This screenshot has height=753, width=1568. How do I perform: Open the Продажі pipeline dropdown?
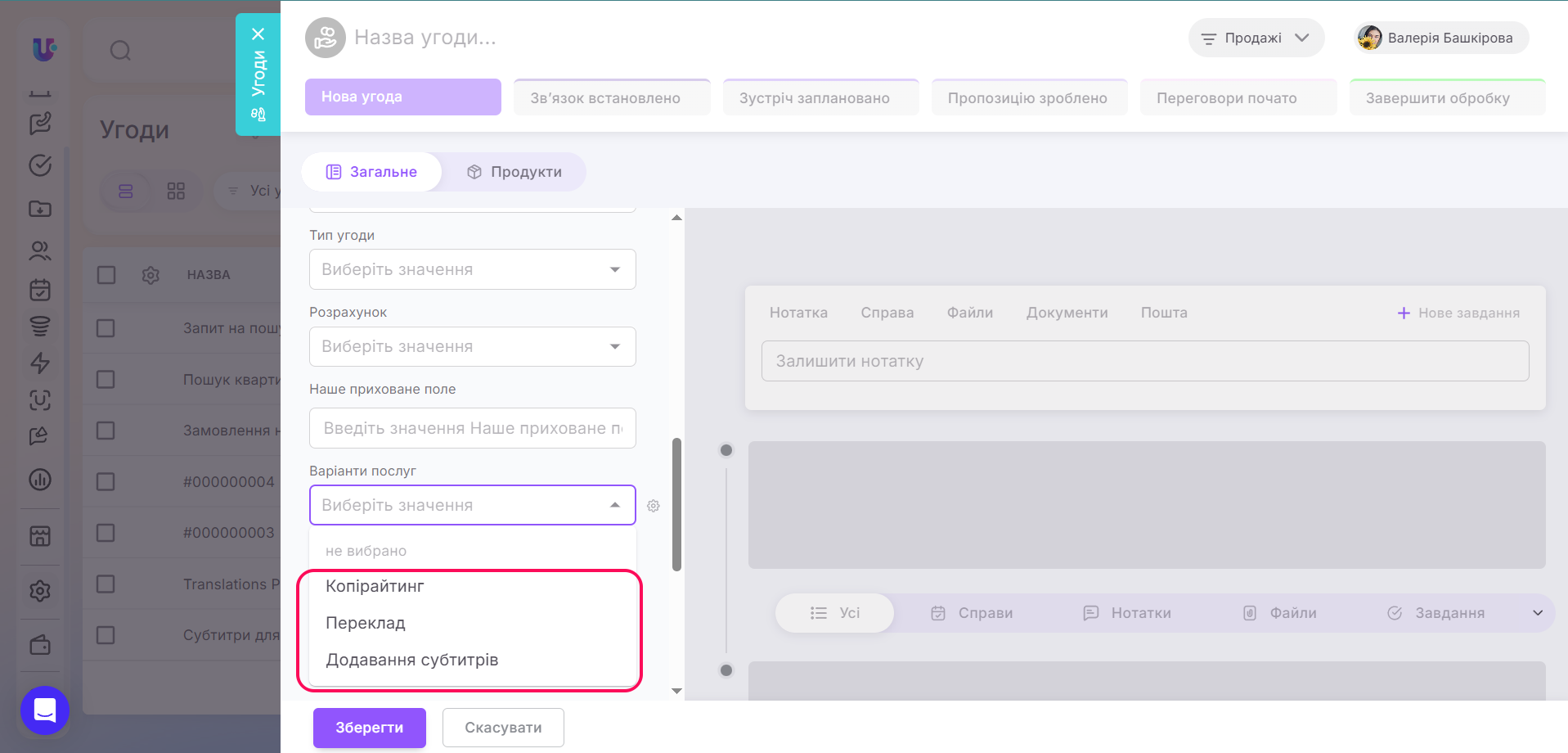coord(1256,38)
